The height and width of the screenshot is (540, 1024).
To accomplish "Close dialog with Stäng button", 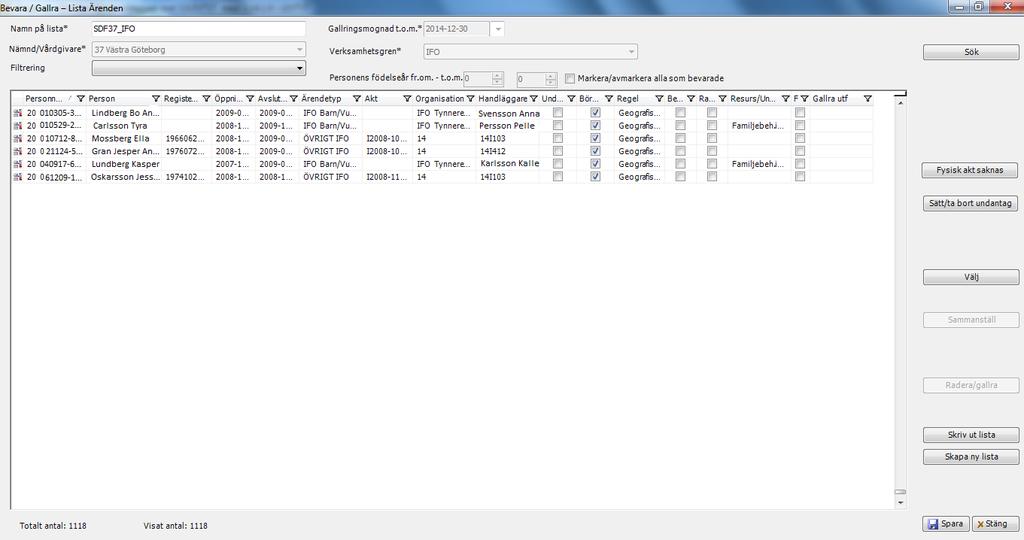I will click(x=995, y=524).
